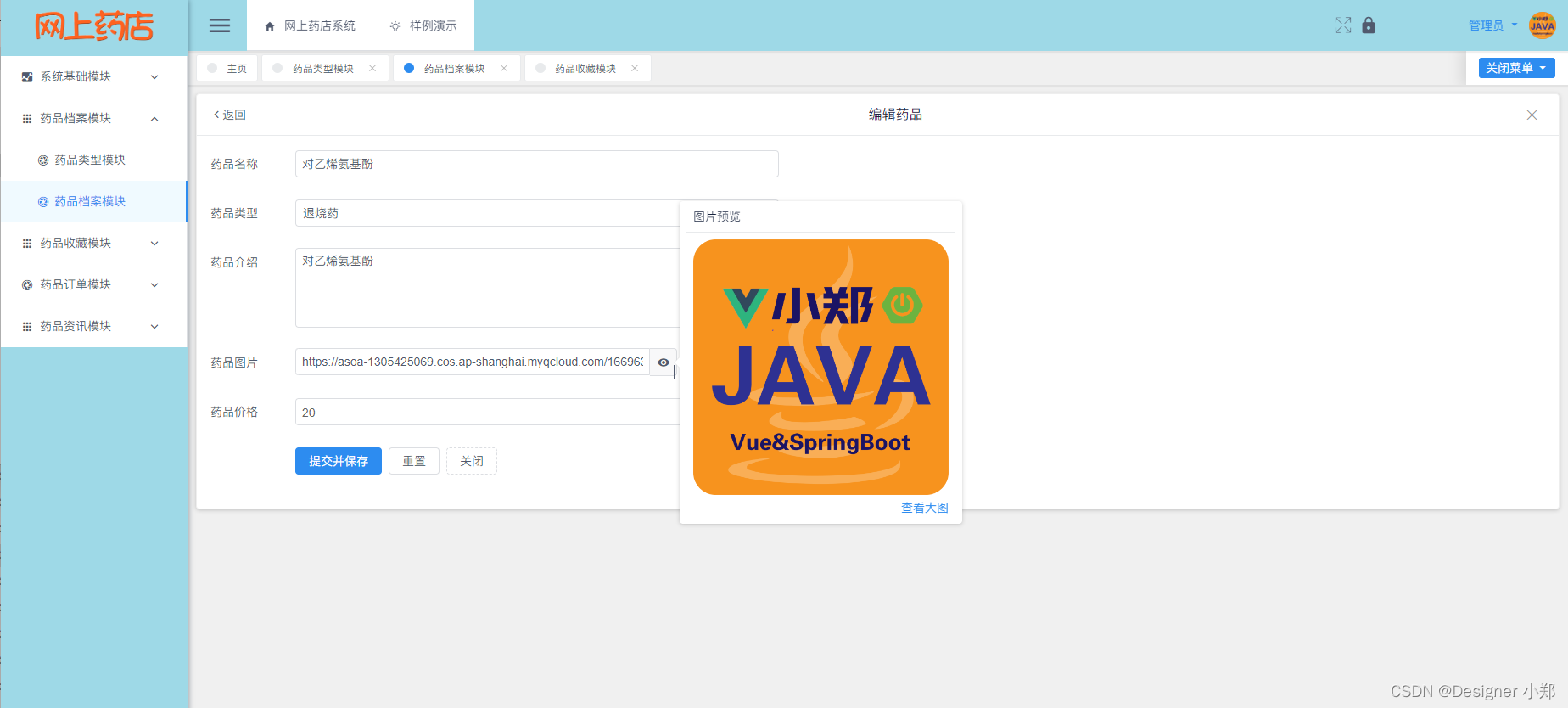Switch to the 药品档案模块 tab
The image size is (1568, 708).
pyautogui.click(x=456, y=68)
